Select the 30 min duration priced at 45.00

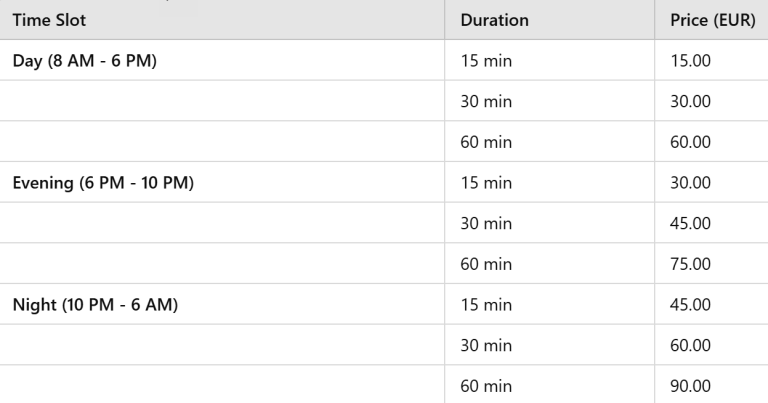click(x=485, y=223)
